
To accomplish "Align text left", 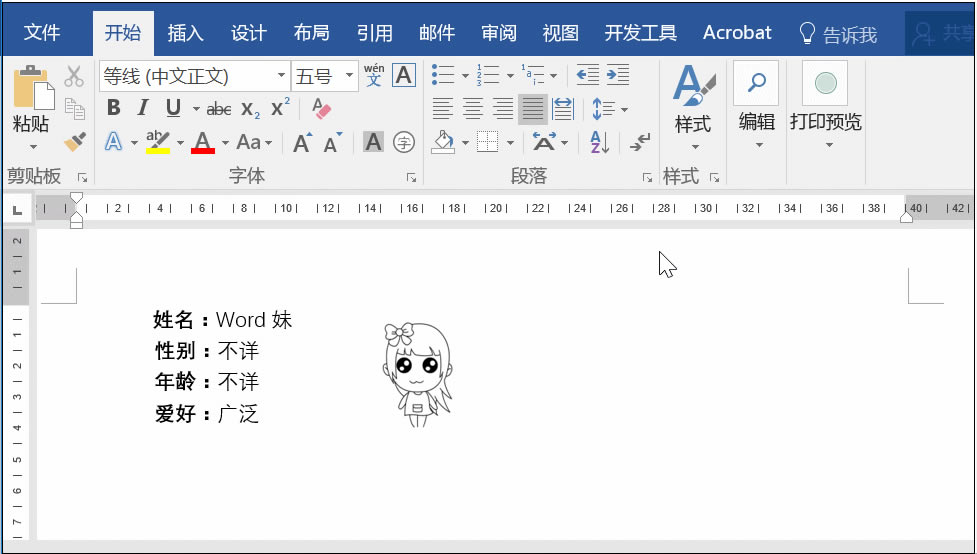I will click(443, 108).
